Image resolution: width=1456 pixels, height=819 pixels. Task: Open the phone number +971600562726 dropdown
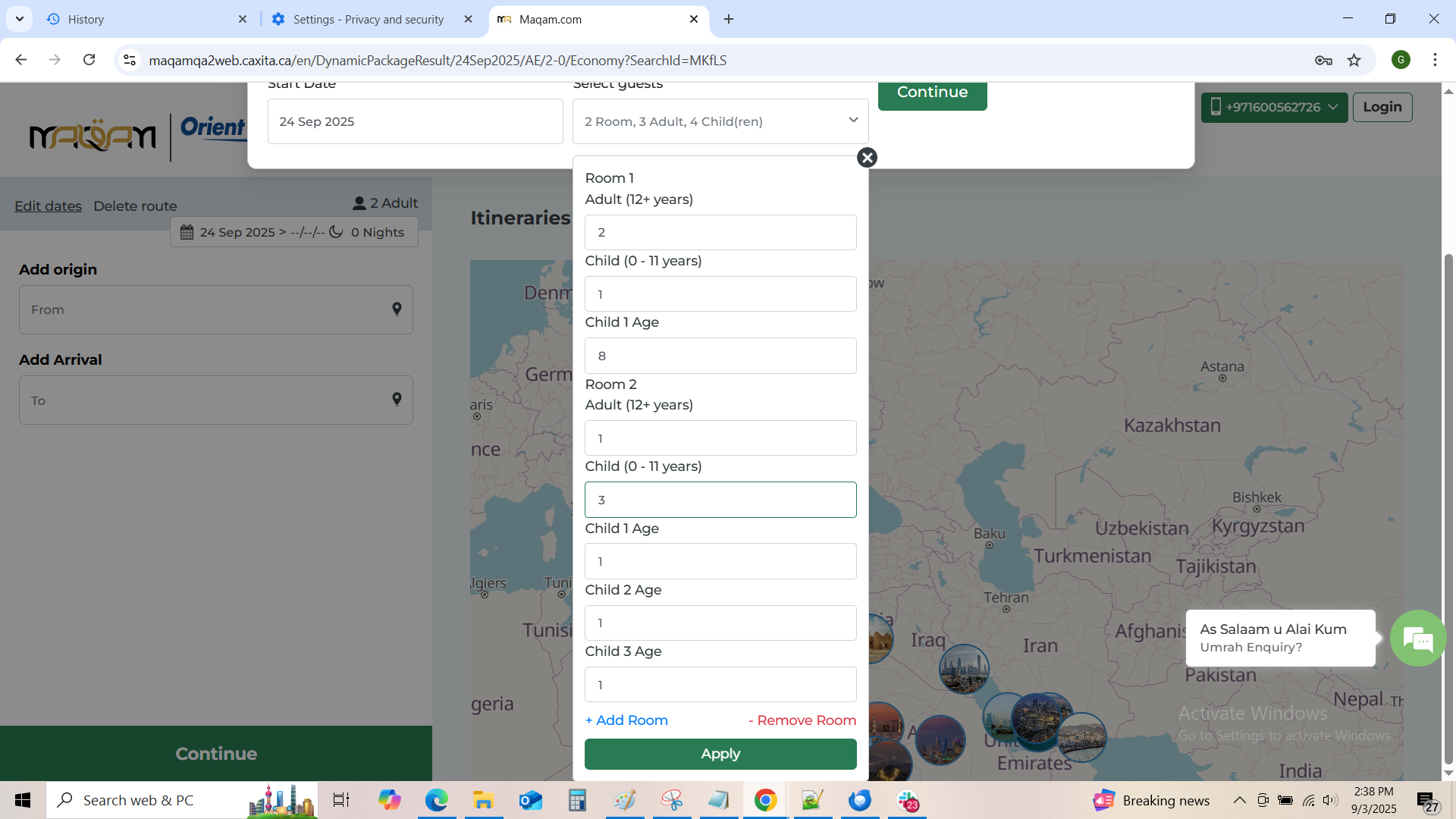(x=1274, y=107)
